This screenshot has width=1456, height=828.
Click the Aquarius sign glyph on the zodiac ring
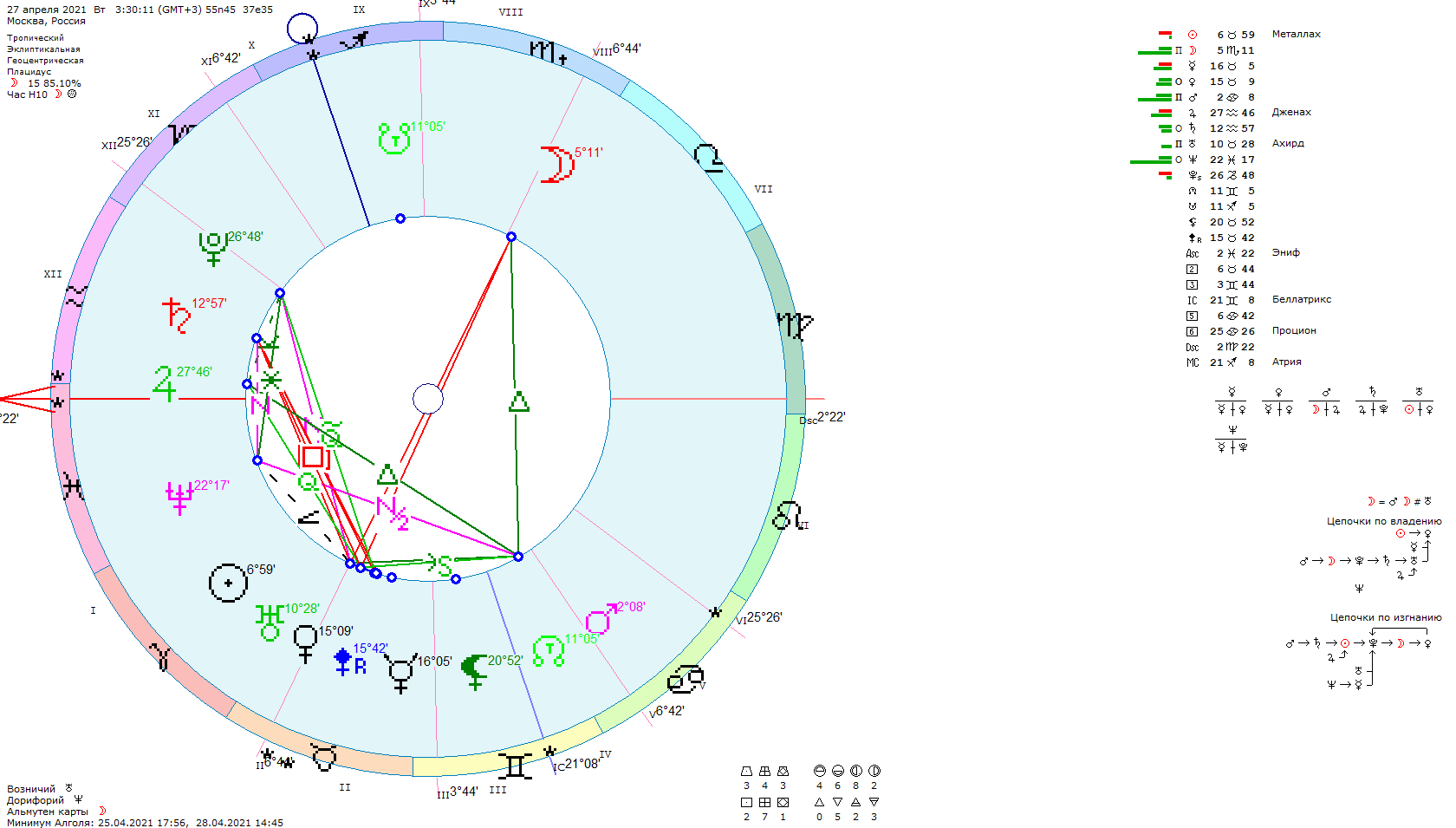[x=76, y=297]
